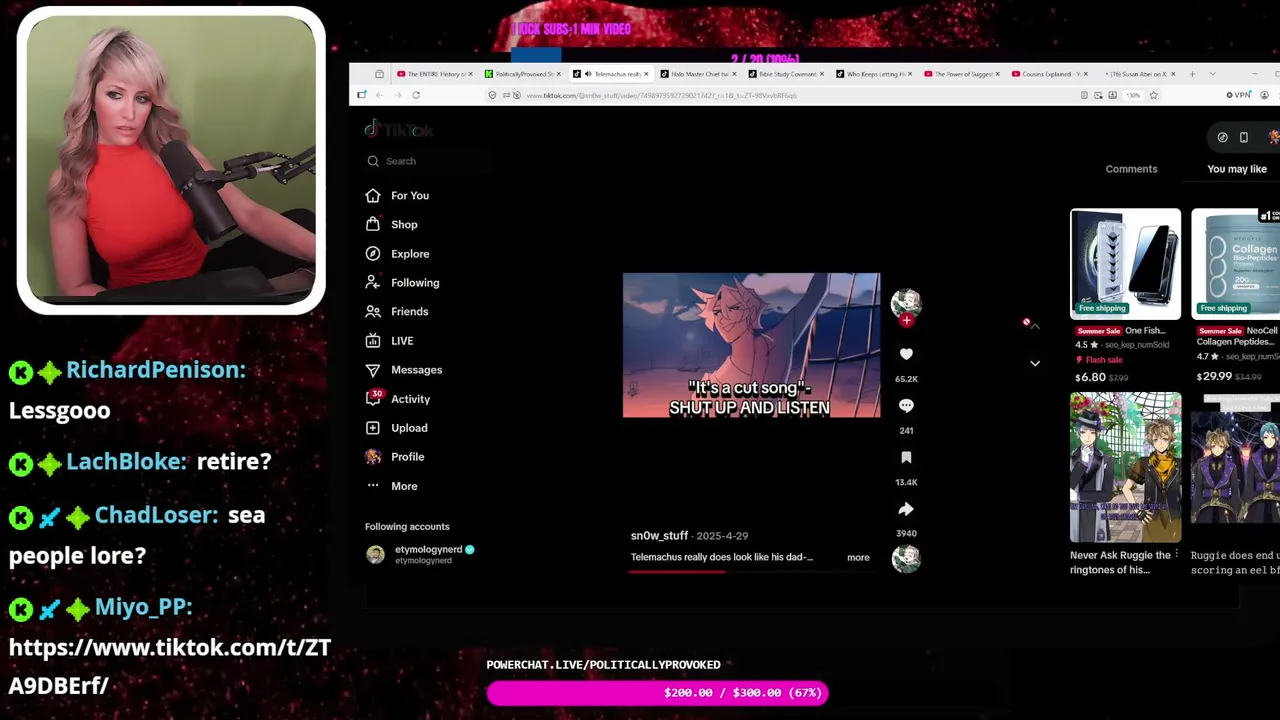Image resolution: width=1280 pixels, height=720 pixels.
Task: Switch to the 'Who Keeps Letting' browser tab
Action: click(874, 74)
